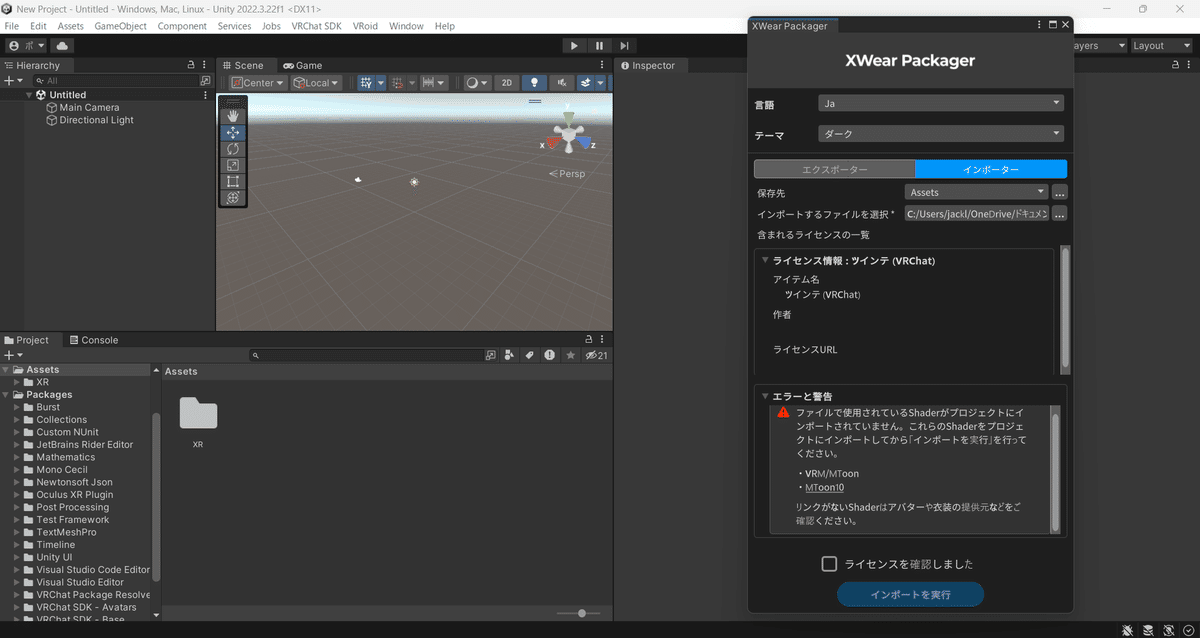This screenshot has height=638, width=1200.
Task: Collapse the ライセンス情報 section
Action: 764,261
